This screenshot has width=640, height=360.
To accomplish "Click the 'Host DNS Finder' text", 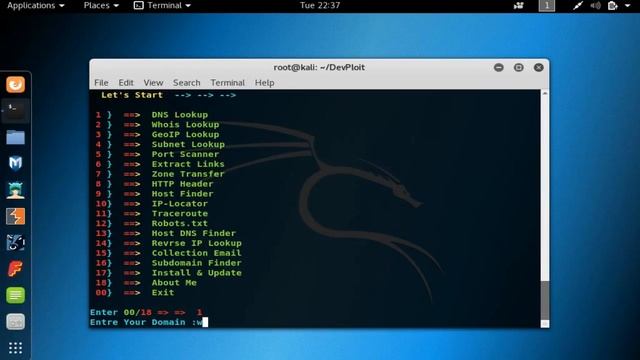I will click(x=194, y=233).
